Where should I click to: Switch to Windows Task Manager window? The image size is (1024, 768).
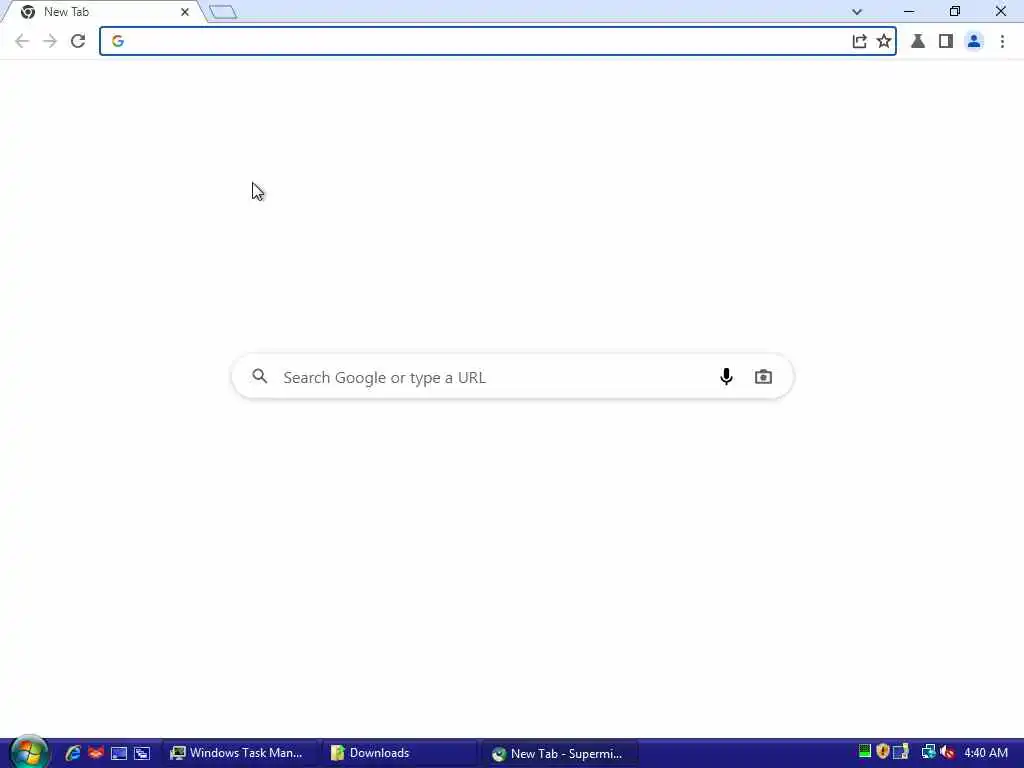click(x=240, y=753)
